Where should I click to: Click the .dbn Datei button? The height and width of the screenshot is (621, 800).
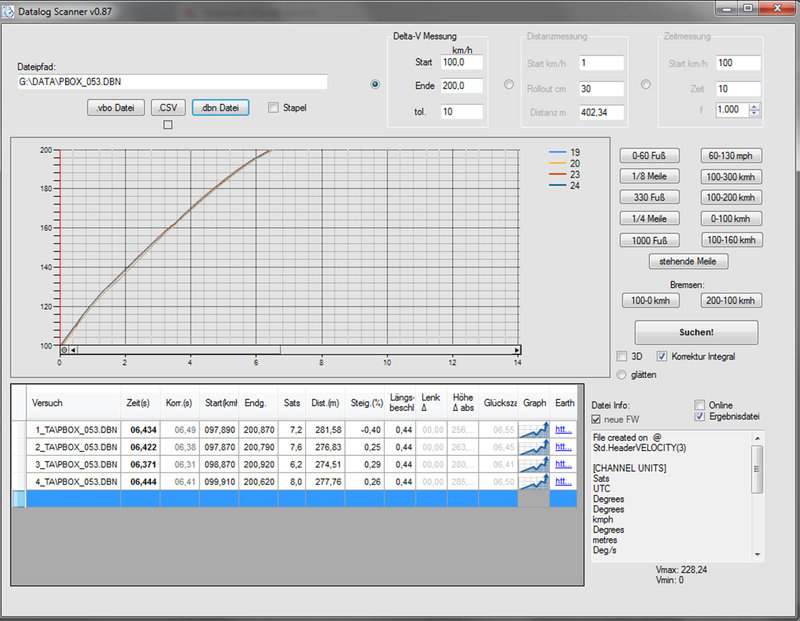[x=220, y=107]
